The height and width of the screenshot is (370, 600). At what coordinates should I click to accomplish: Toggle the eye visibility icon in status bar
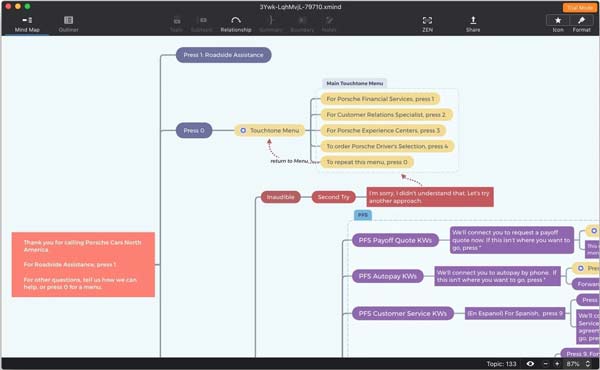(x=530, y=363)
